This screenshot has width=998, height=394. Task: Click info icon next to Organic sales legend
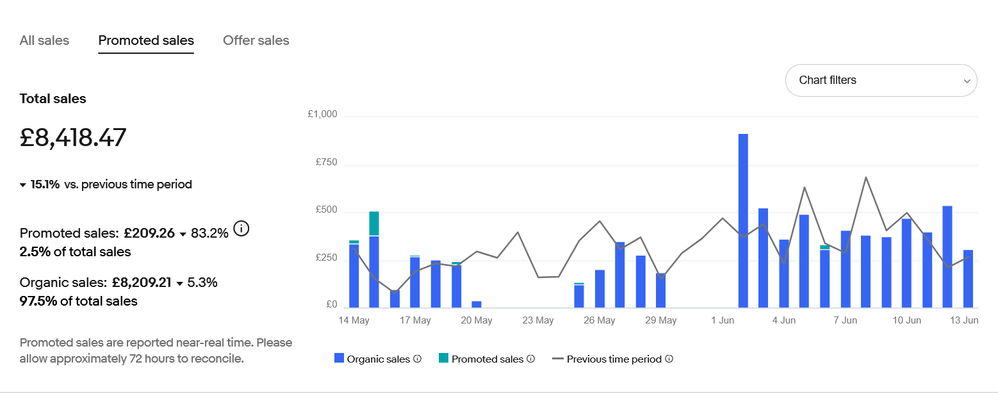[418, 359]
